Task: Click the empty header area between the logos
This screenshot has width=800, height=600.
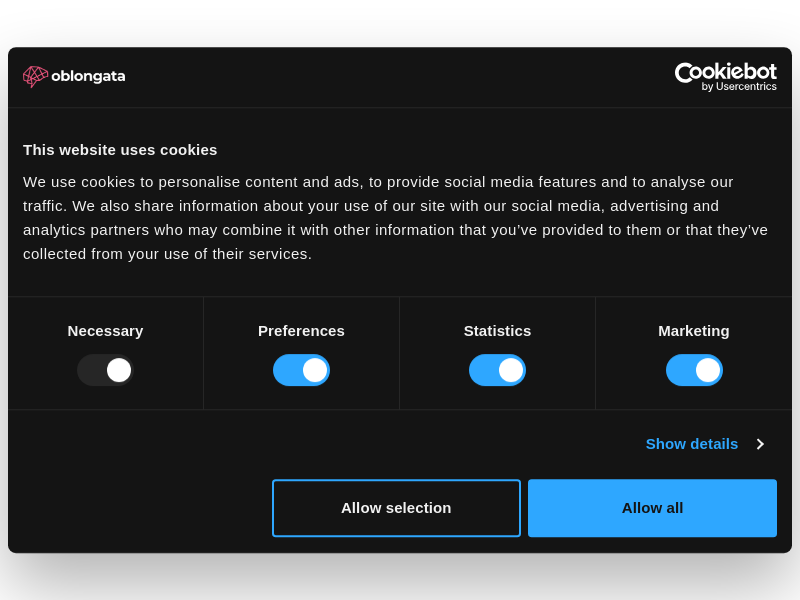Action: click(x=400, y=76)
